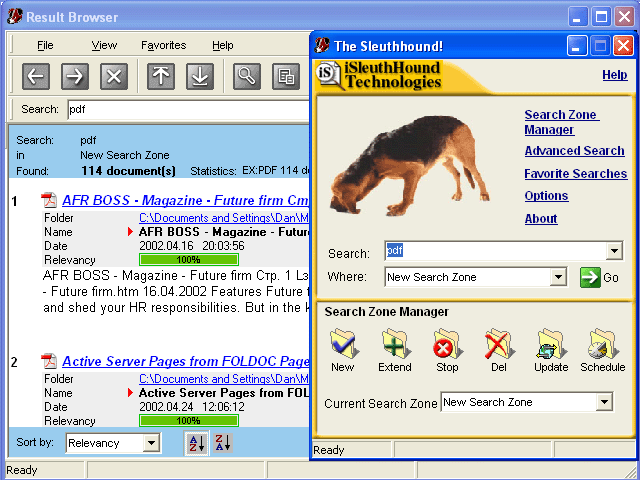Click the date 2002.04.24 12:06:12
Screen dimensions: 640x480
coord(192,407)
